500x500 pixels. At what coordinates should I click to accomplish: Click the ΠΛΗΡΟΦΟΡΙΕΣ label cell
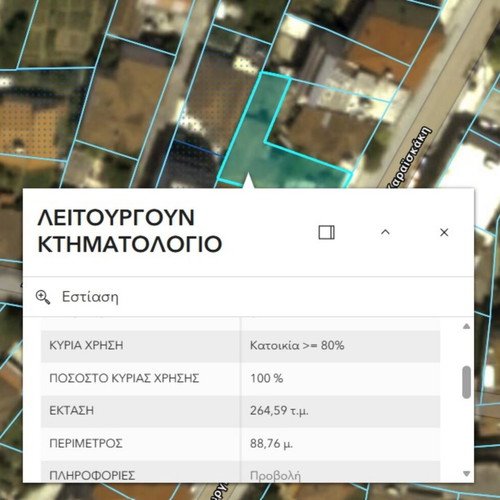coord(140,471)
